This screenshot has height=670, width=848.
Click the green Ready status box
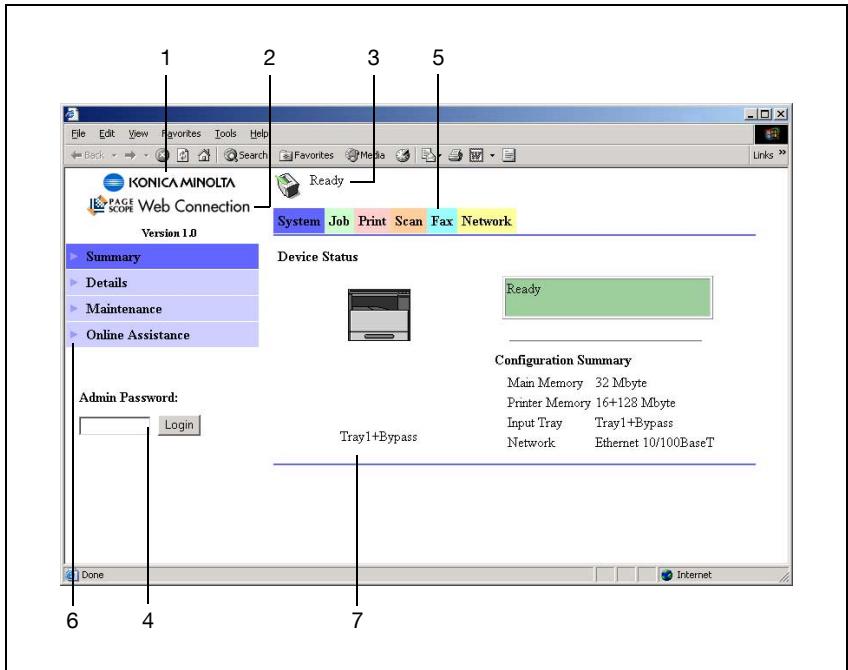607,297
